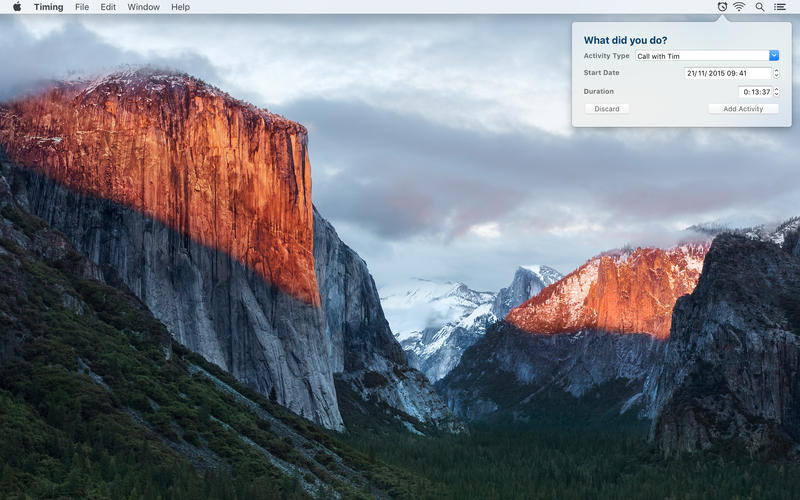800x500 pixels.
Task: Open Spotlight search magnifier
Action: coord(760,7)
